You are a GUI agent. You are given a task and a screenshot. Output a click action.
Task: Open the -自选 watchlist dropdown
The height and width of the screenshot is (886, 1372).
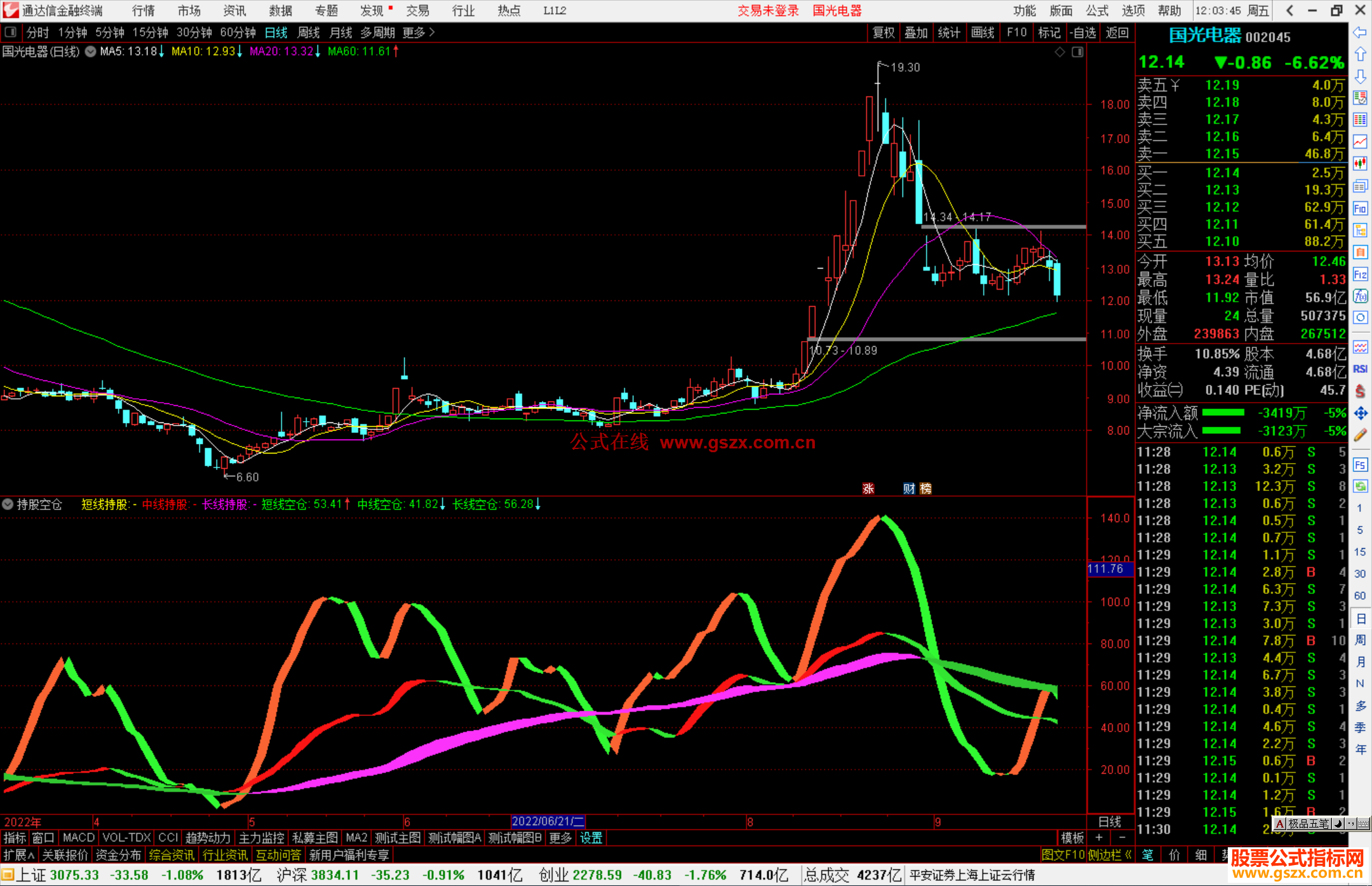(1082, 32)
